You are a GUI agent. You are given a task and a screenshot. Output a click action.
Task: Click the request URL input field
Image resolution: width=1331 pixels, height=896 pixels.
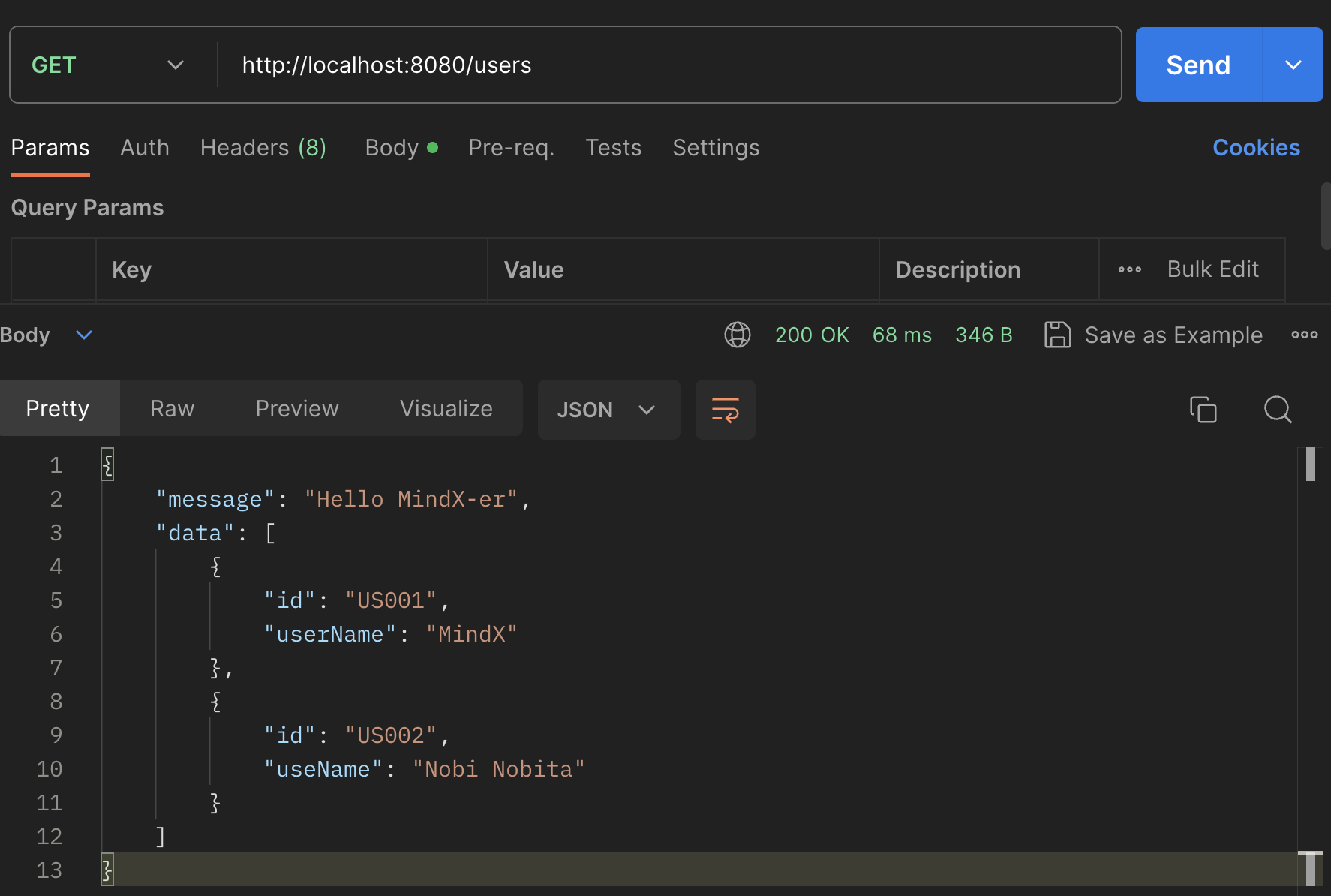click(668, 65)
